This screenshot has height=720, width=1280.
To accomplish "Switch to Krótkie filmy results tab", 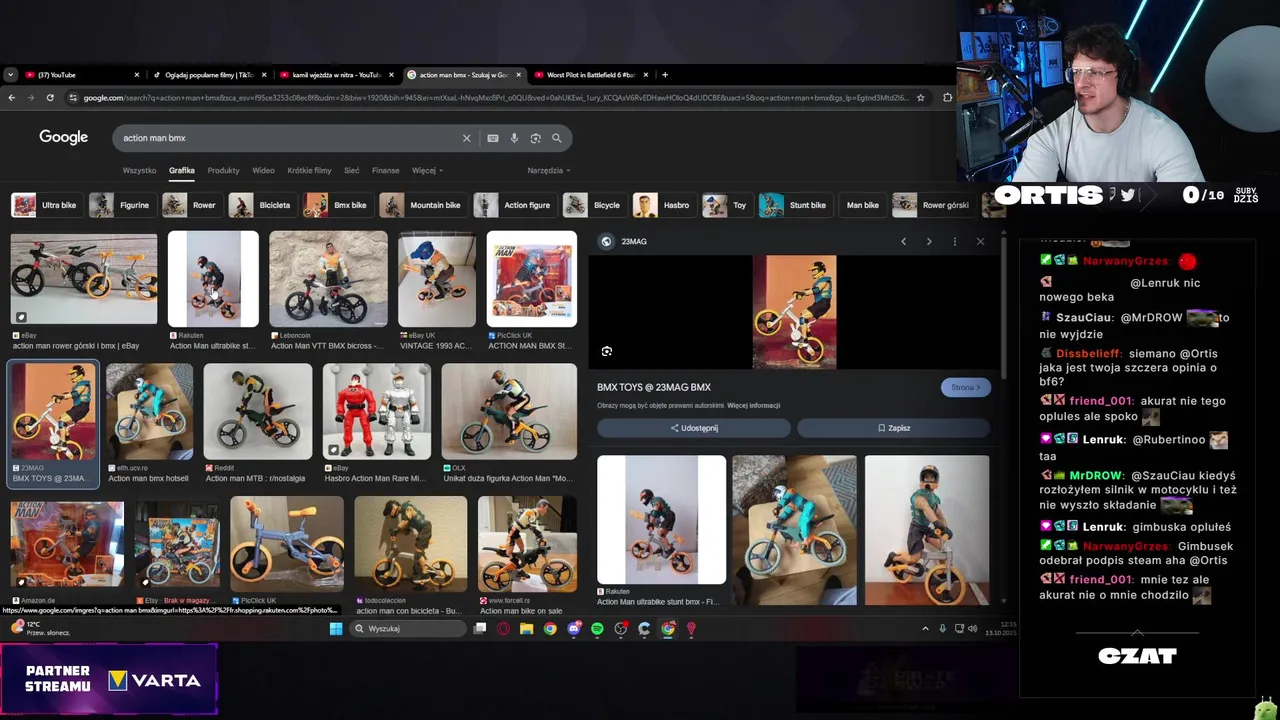I will (x=309, y=170).
